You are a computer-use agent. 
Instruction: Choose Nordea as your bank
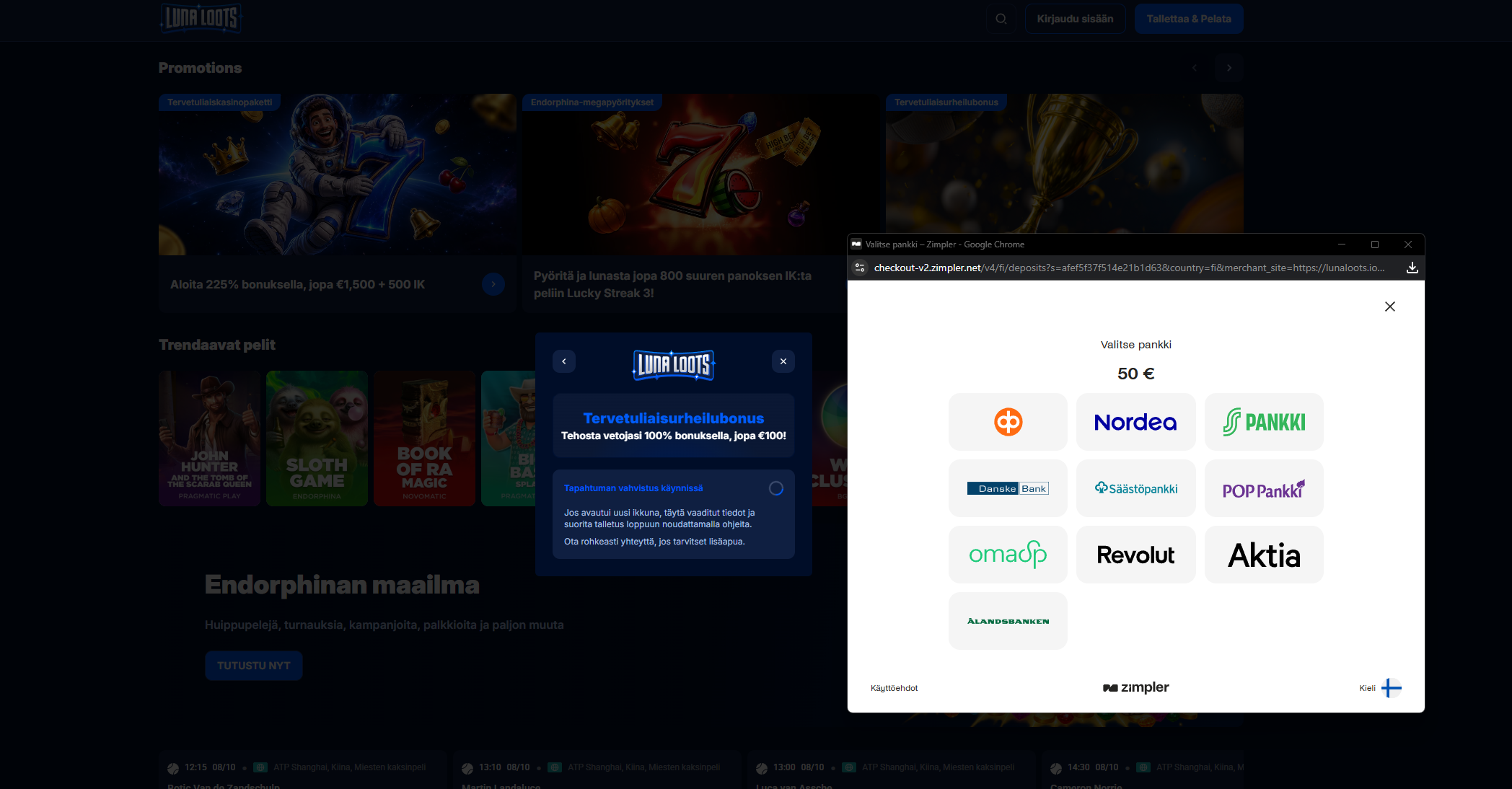click(1135, 422)
